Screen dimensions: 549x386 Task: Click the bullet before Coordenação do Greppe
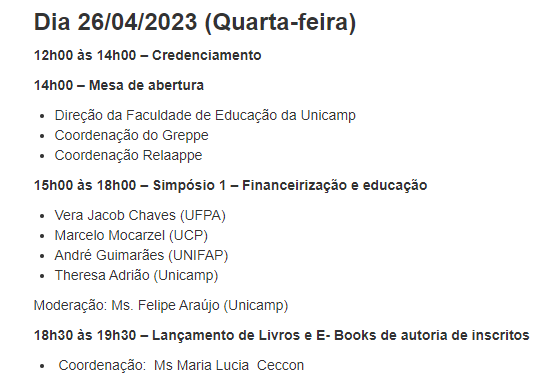pos(42,136)
